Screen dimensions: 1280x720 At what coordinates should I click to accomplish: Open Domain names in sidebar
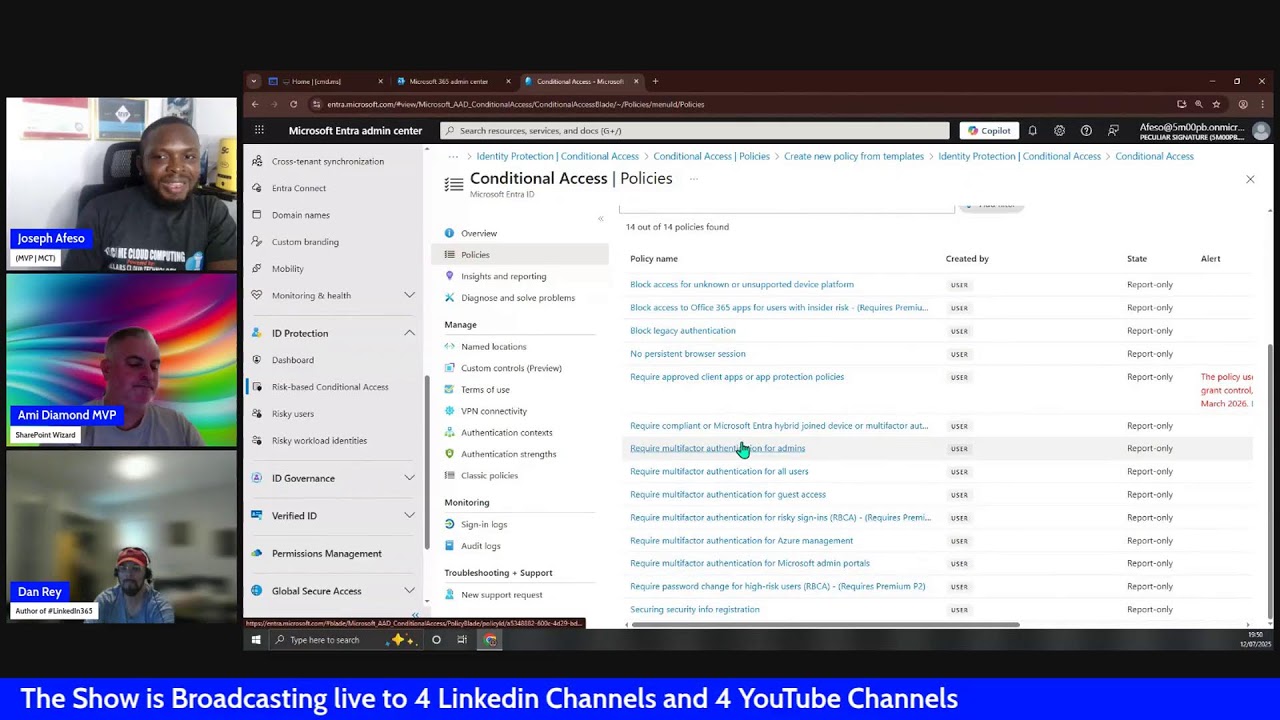pos(300,215)
